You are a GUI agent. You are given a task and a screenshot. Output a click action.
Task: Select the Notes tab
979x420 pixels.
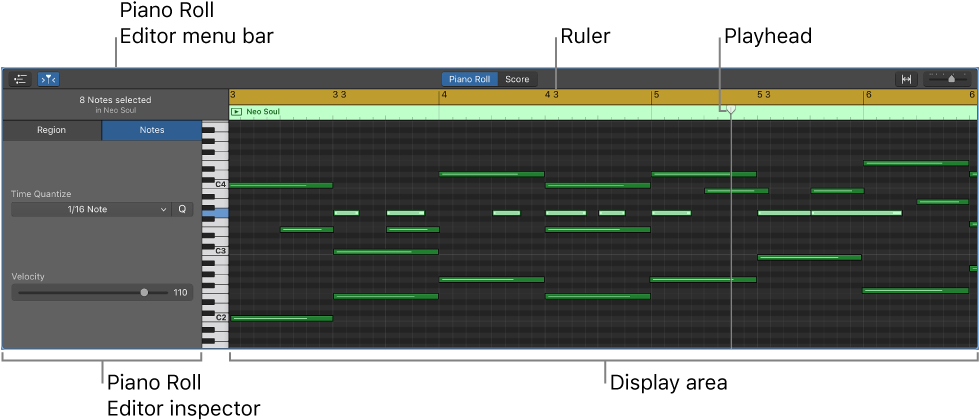click(x=152, y=130)
